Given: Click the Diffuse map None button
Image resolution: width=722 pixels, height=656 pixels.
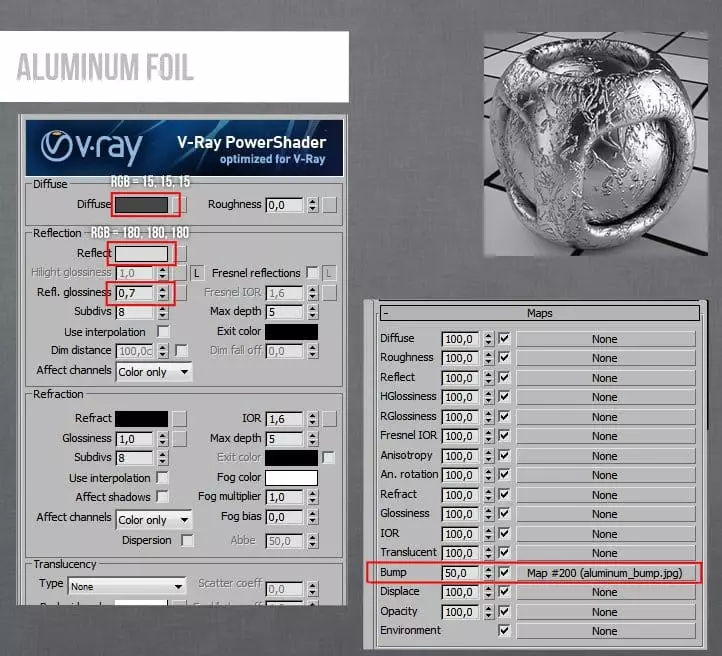Looking at the screenshot, I should (x=605, y=339).
